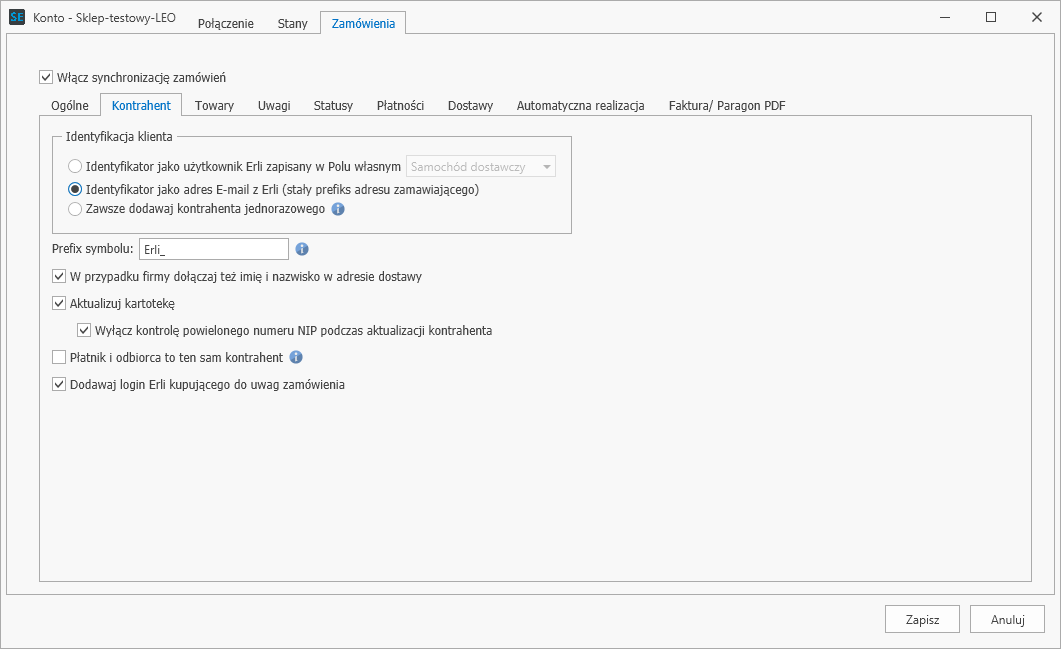Select the Kontrahent subtab
1061x649 pixels.
tap(141, 105)
